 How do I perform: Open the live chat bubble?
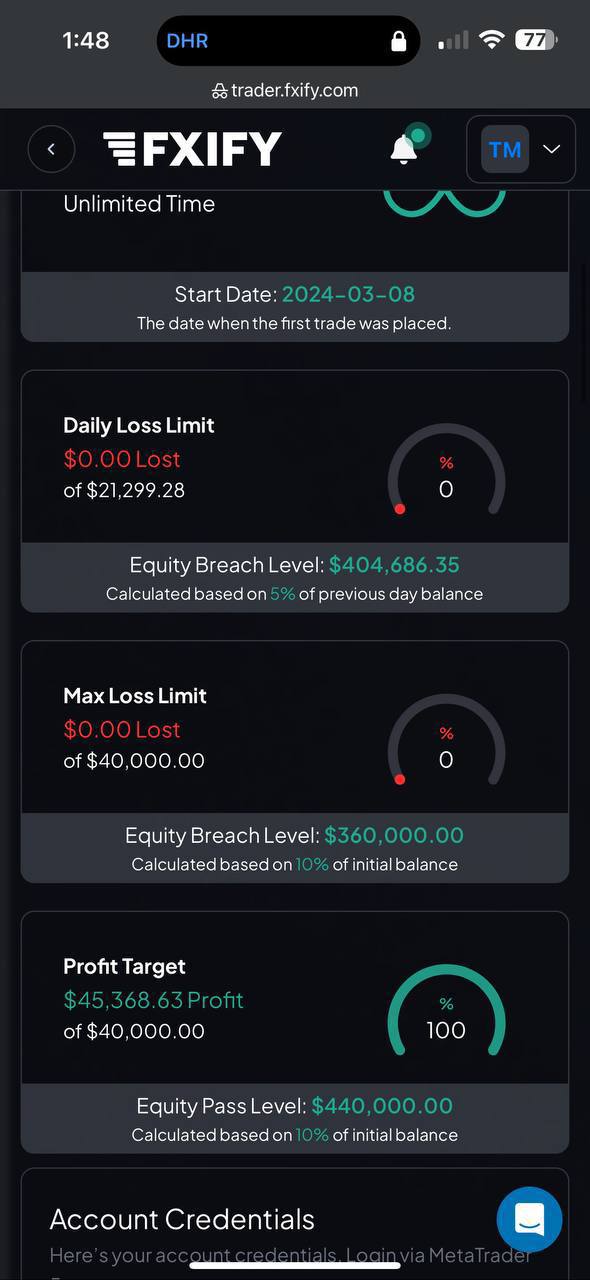click(529, 1219)
